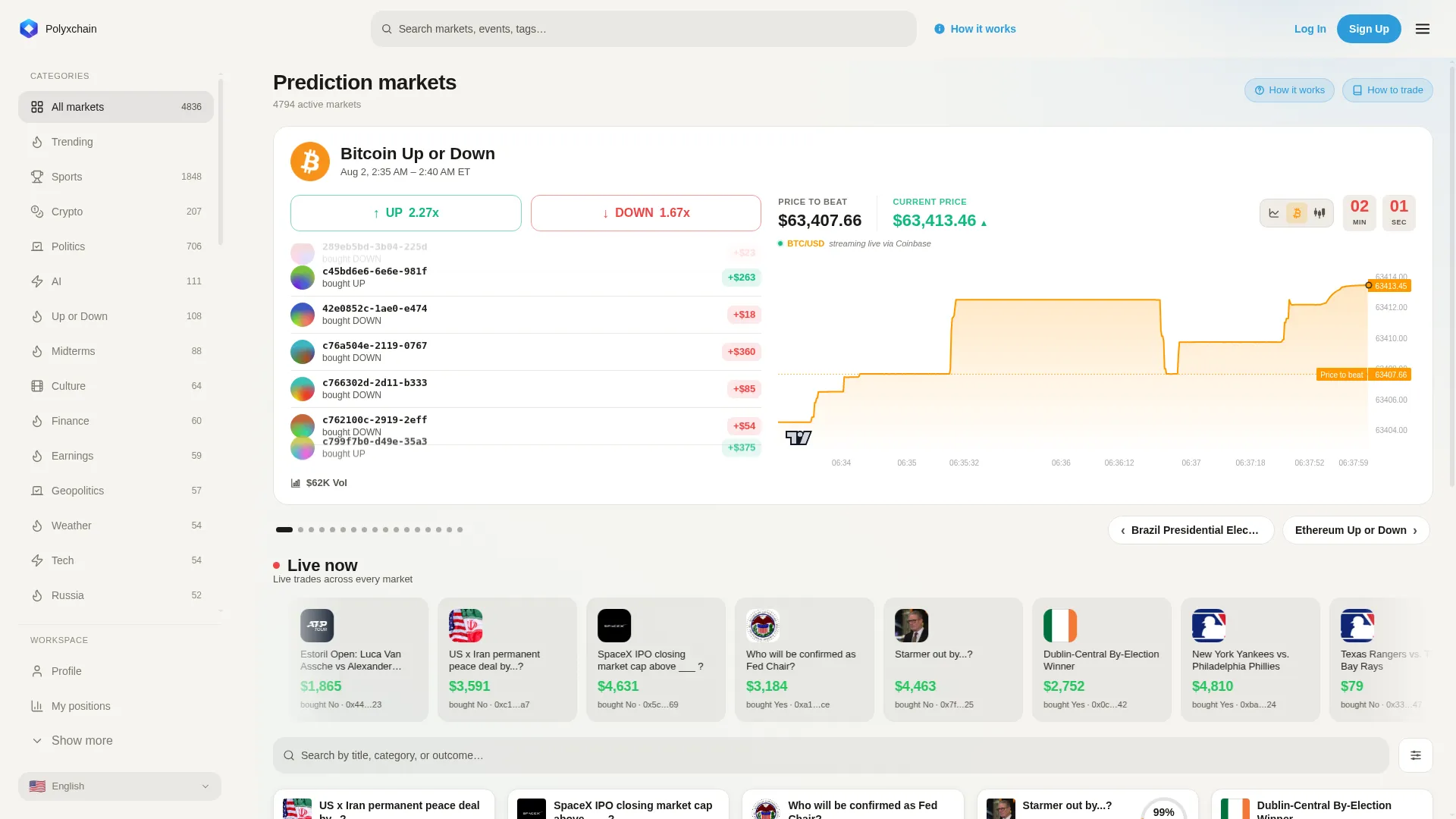Image resolution: width=1456 pixels, height=819 pixels.
Task: Focus the Search by title, category, outcome field
Action: point(831,755)
